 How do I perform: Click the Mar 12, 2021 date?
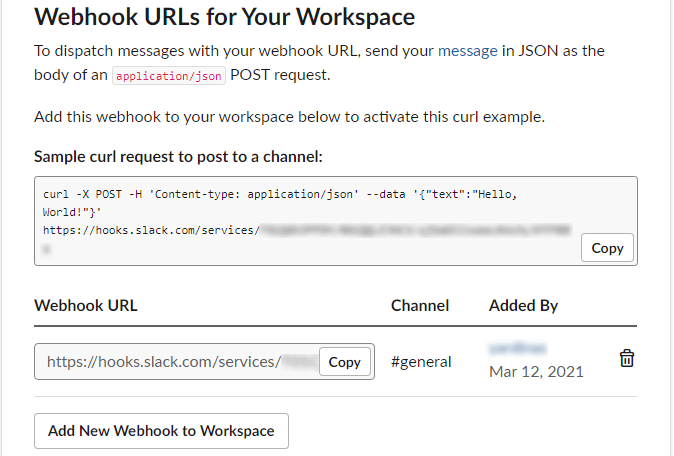point(536,372)
